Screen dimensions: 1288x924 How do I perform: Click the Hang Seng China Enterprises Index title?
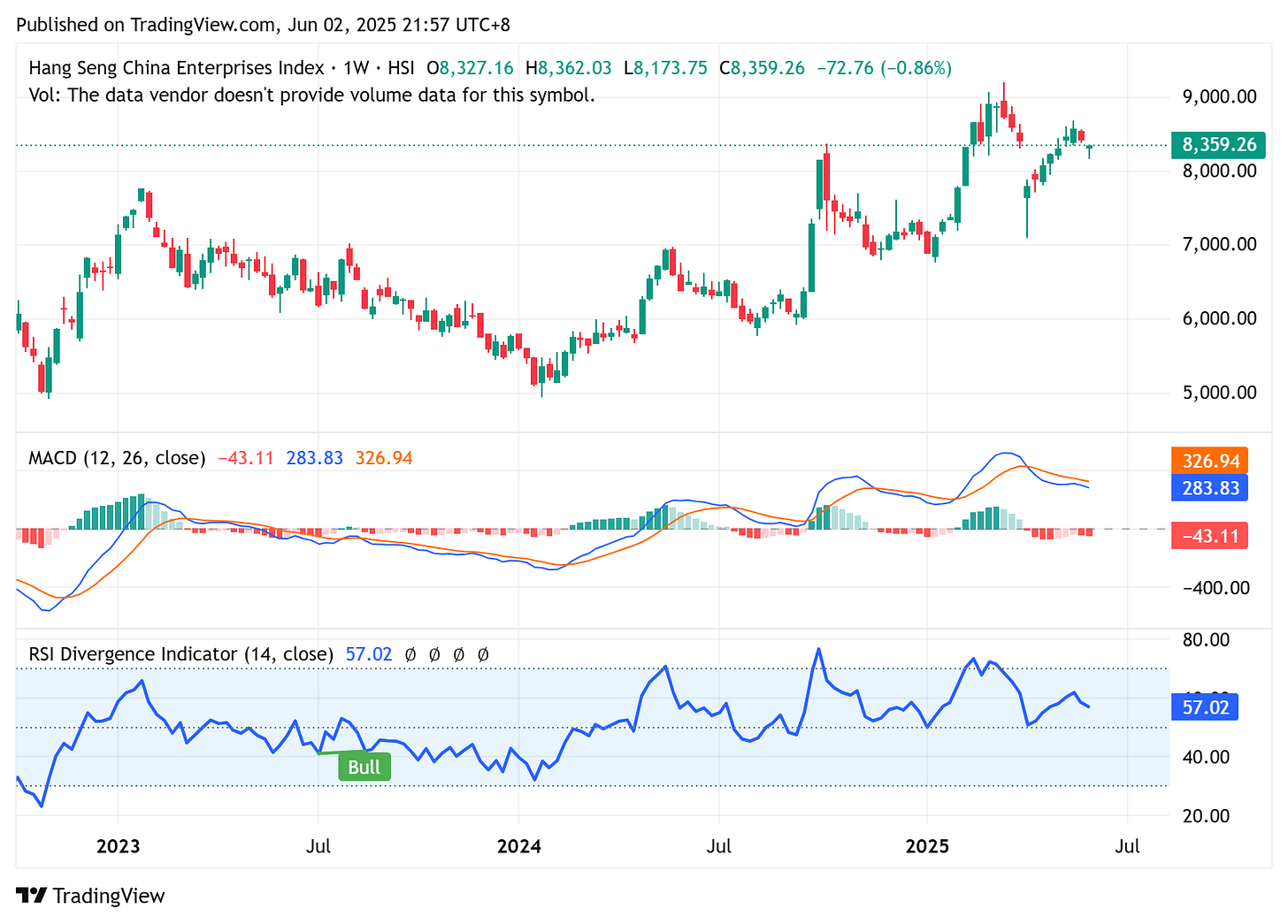[x=159, y=67]
